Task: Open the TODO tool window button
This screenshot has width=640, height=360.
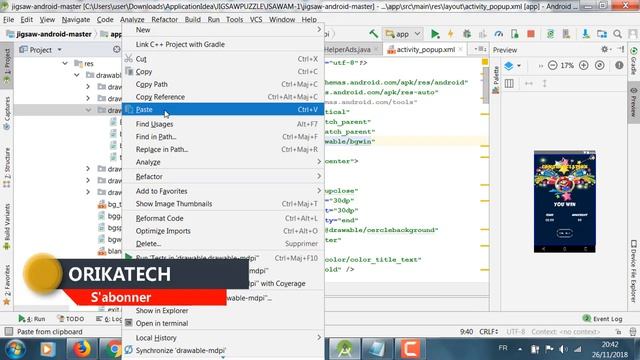Action: pyautogui.click(x=71, y=319)
